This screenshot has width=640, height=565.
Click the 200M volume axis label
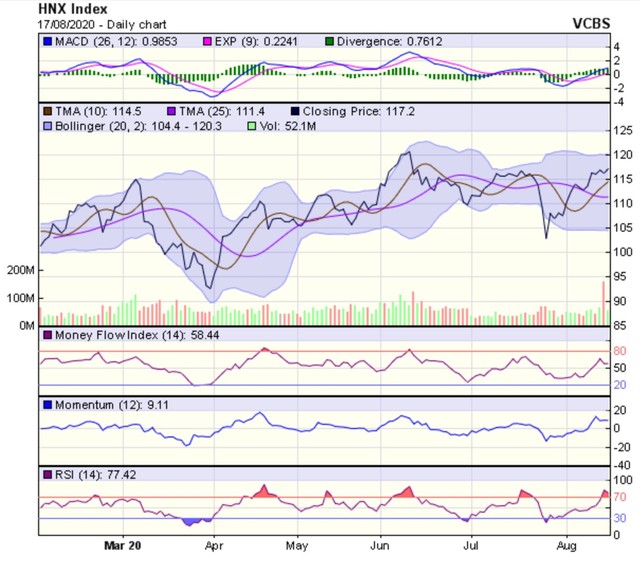point(20,271)
